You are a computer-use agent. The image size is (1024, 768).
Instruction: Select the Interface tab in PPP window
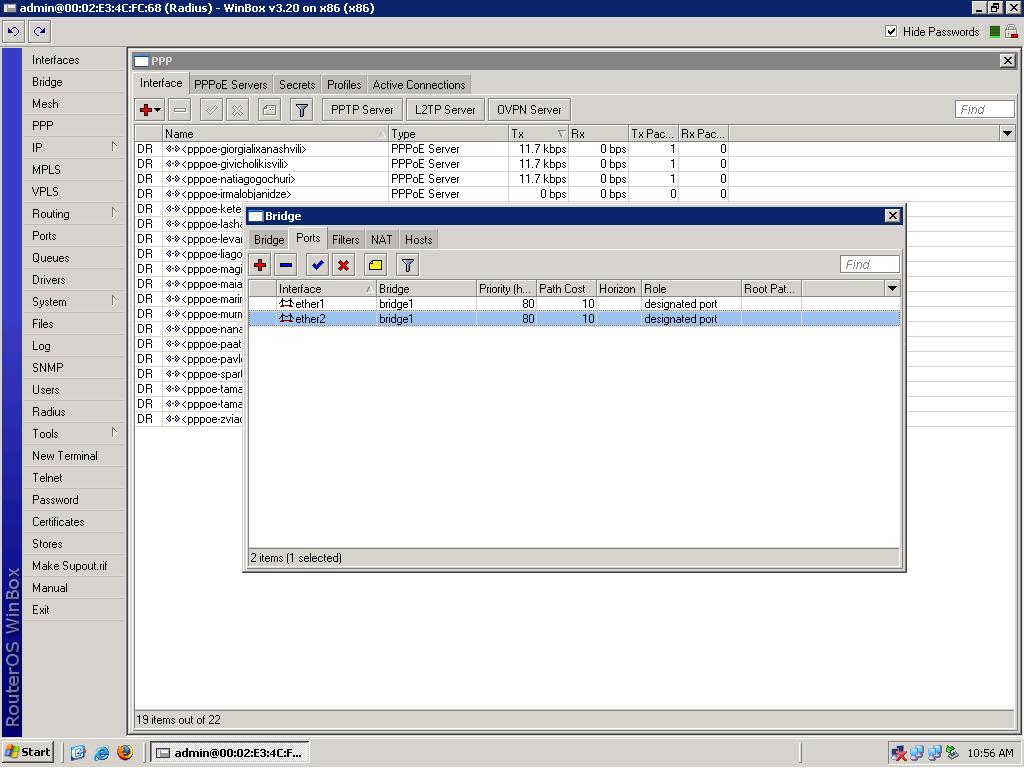(161, 83)
